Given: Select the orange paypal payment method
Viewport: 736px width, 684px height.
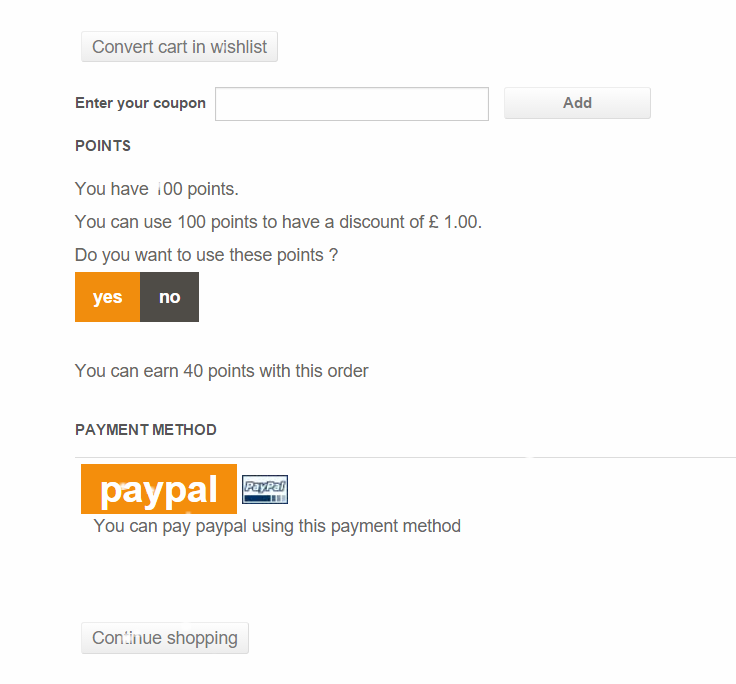Looking at the screenshot, I should tap(159, 489).
